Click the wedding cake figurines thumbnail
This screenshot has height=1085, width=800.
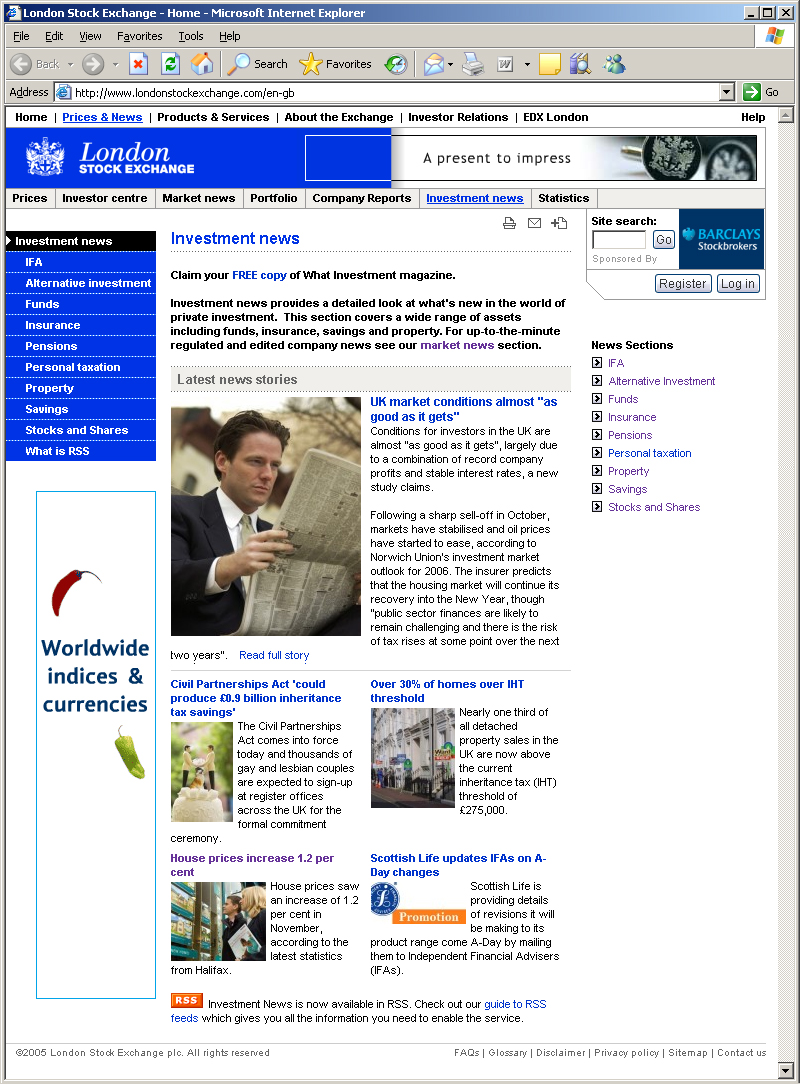click(x=202, y=772)
